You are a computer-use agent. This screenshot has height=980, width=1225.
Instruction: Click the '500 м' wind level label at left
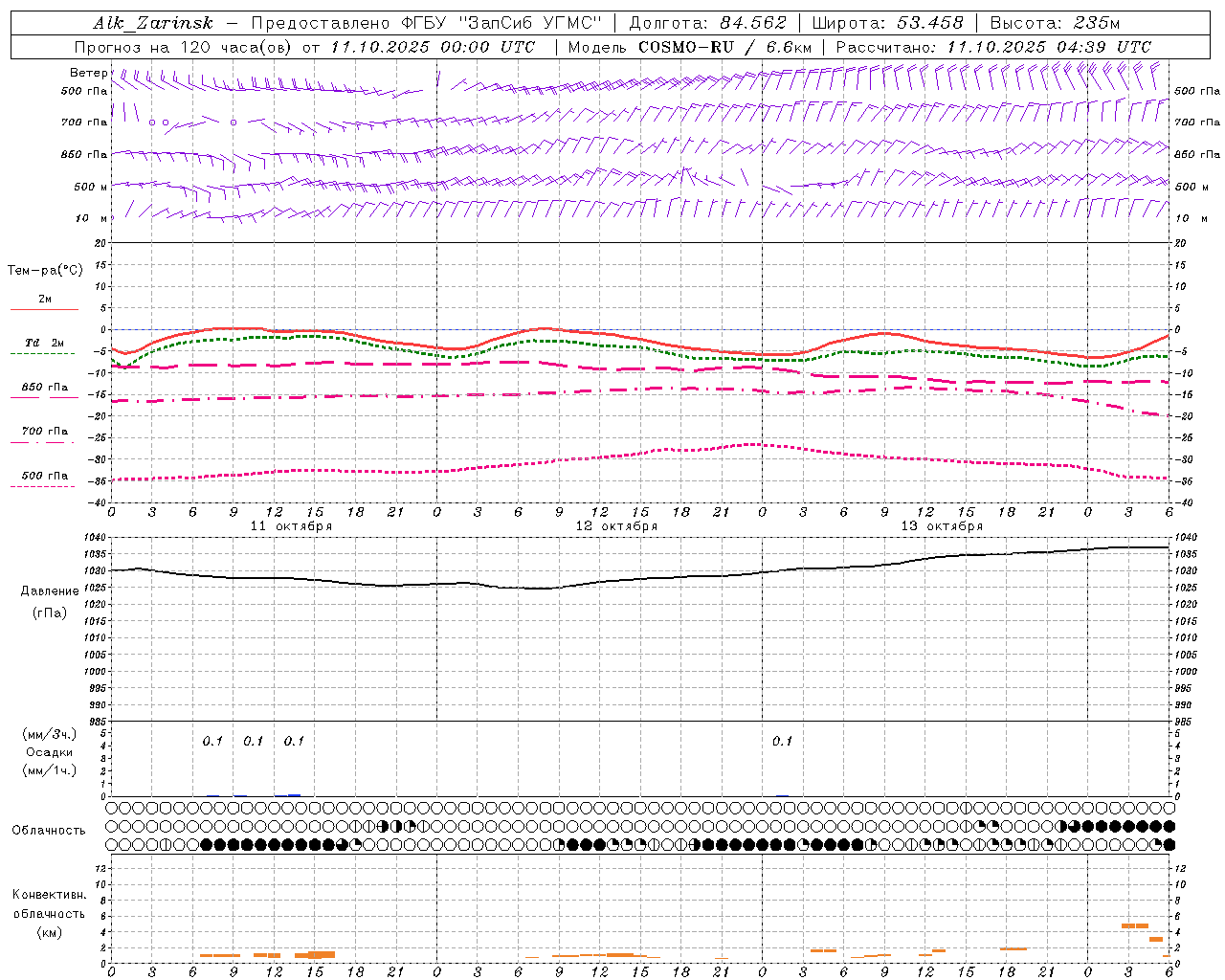pos(91,187)
